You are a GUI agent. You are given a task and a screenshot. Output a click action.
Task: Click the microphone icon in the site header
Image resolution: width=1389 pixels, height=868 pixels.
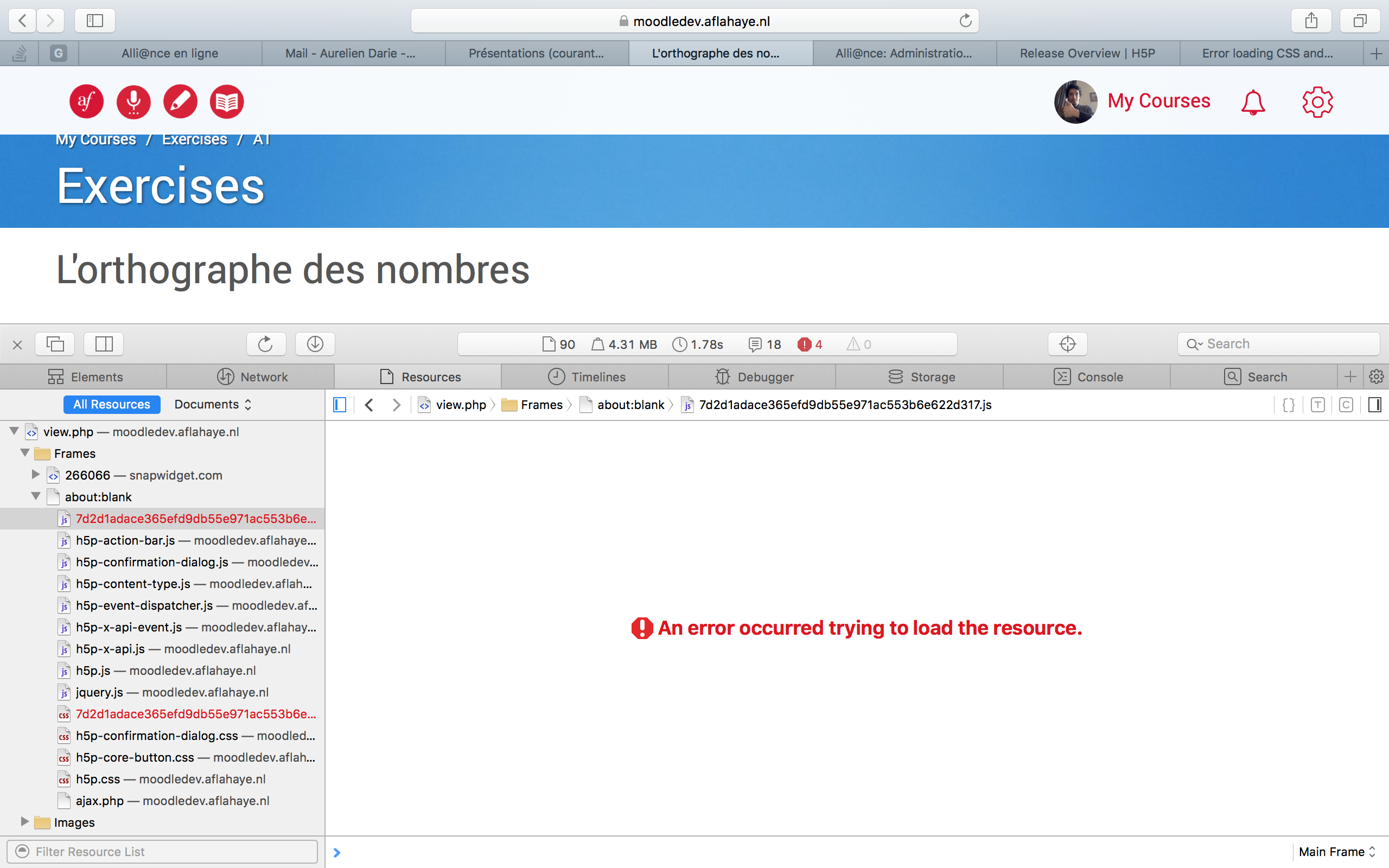click(x=133, y=101)
